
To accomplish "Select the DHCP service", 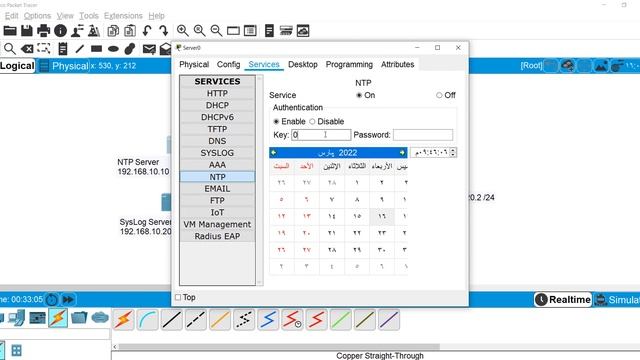I will click(x=217, y=105).
